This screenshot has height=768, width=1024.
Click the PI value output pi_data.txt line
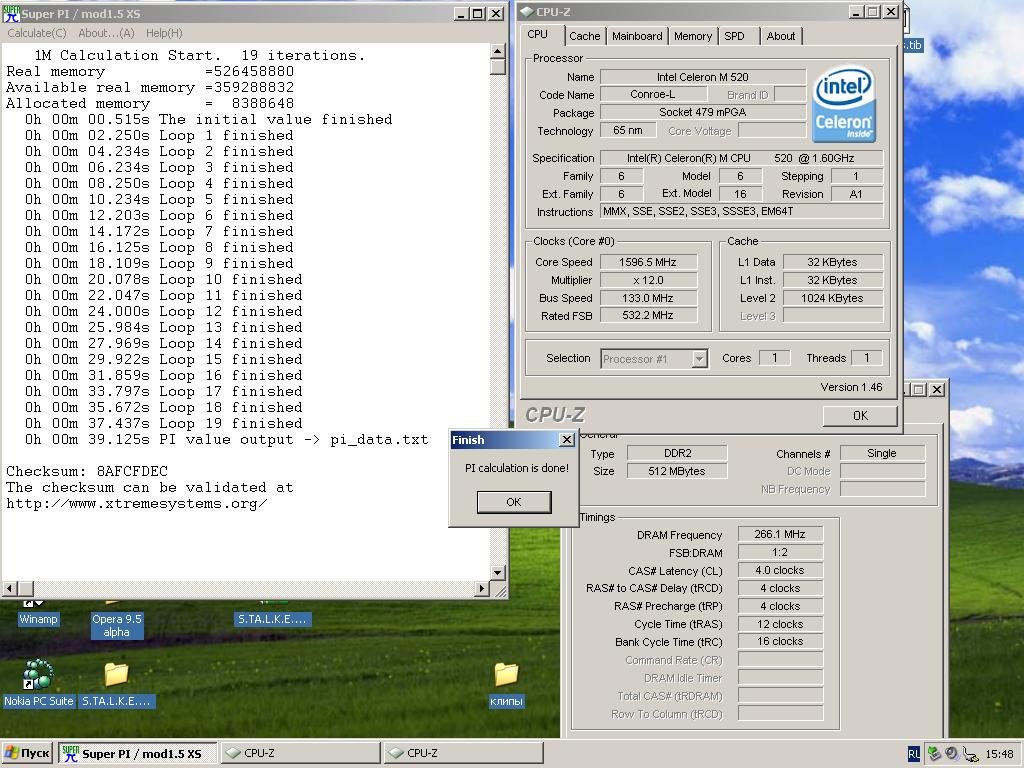pos(227,440)
